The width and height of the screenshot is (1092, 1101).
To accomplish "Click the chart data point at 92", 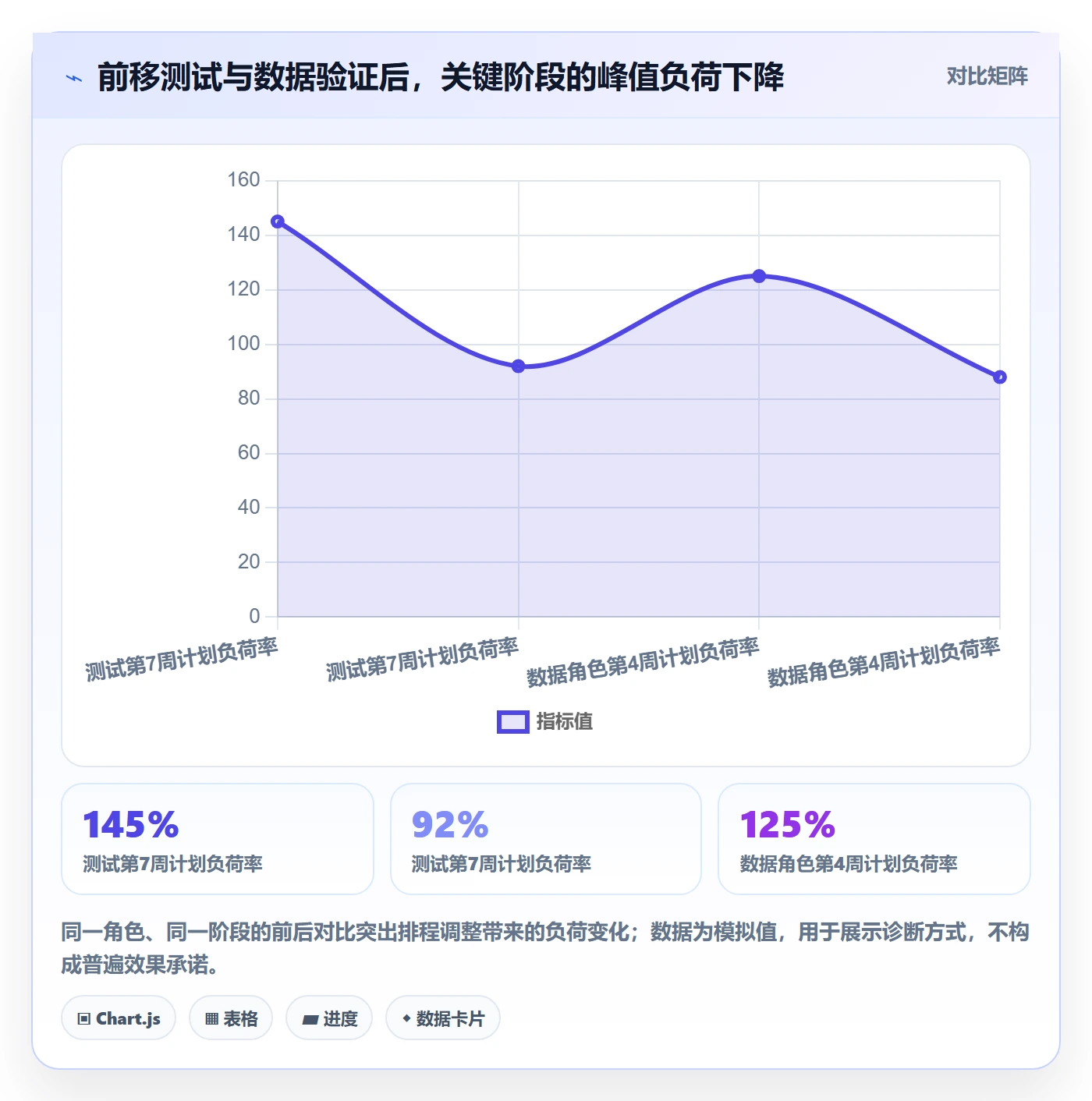I will tap(519, 366).
